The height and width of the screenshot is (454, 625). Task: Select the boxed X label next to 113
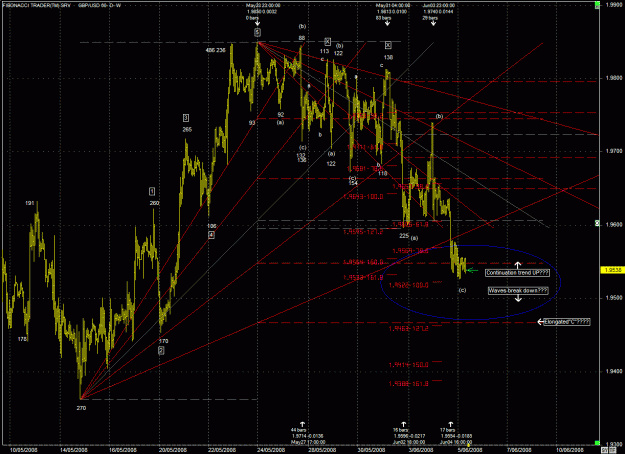[327, 41]
